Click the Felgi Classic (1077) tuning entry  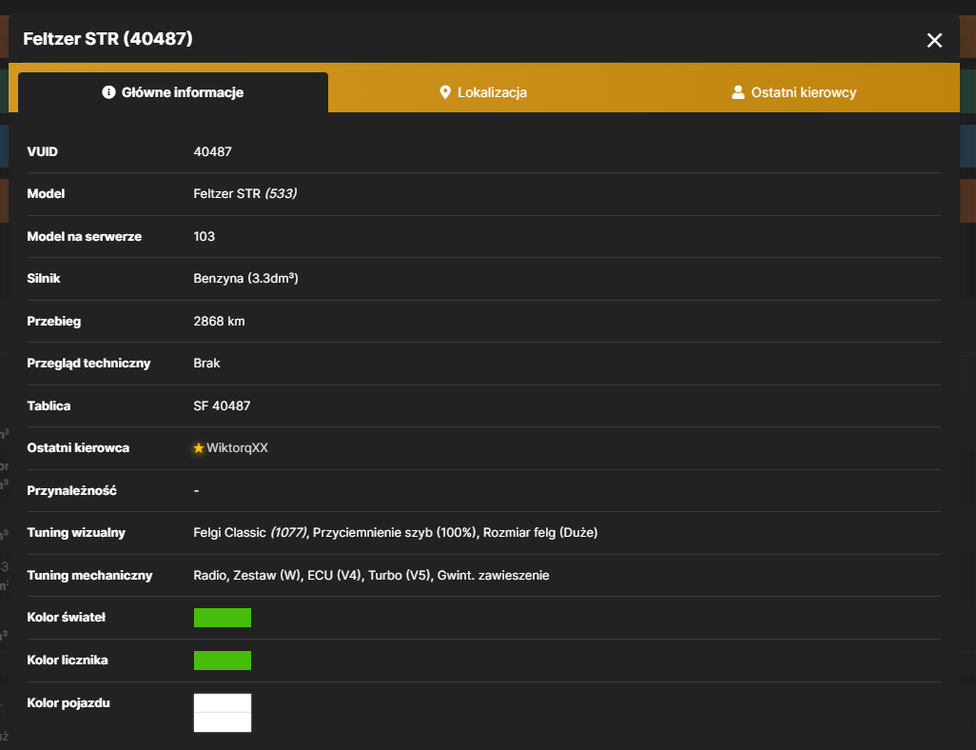[250, 533]
